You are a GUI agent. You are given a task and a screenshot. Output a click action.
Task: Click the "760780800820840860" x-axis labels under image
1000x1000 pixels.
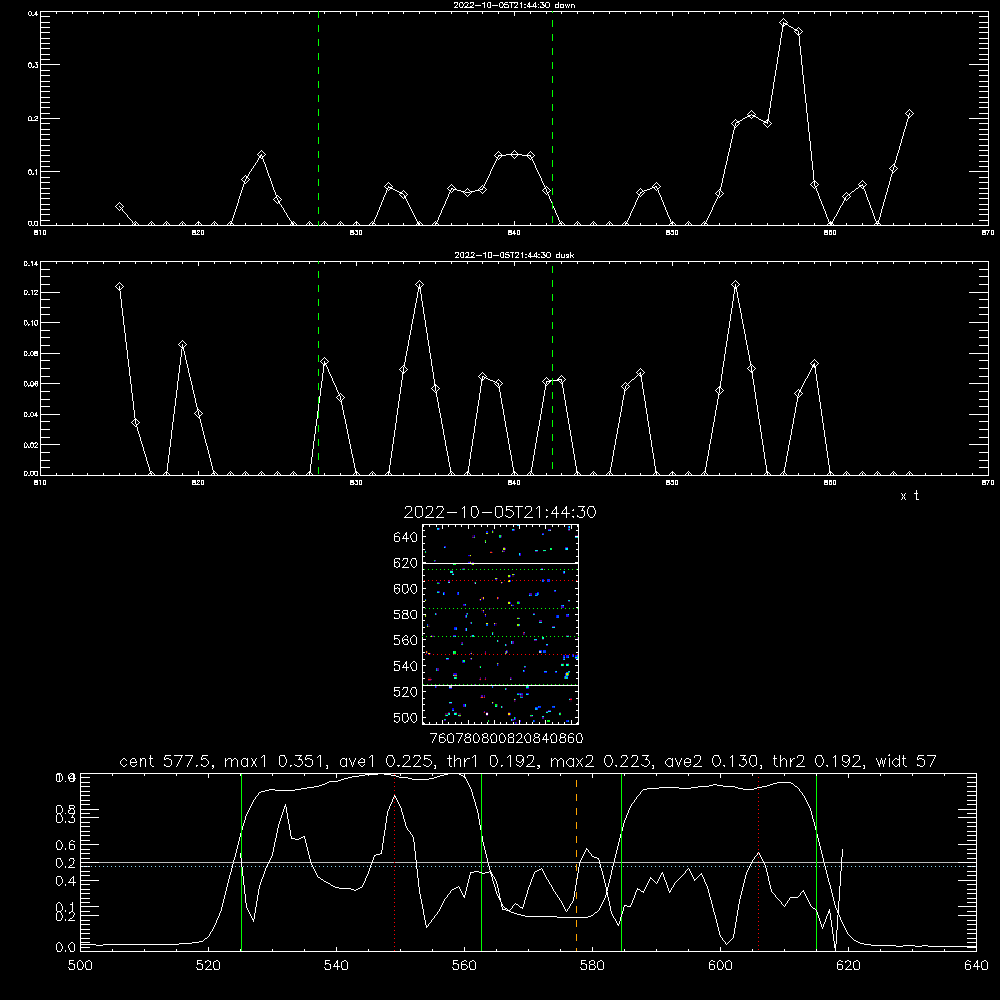coord(506,738)
